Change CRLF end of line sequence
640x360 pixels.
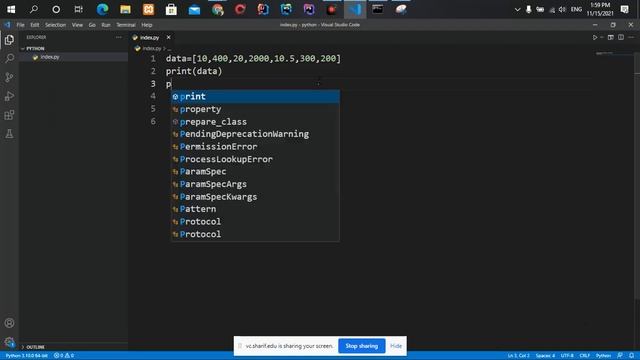point(584,356)
